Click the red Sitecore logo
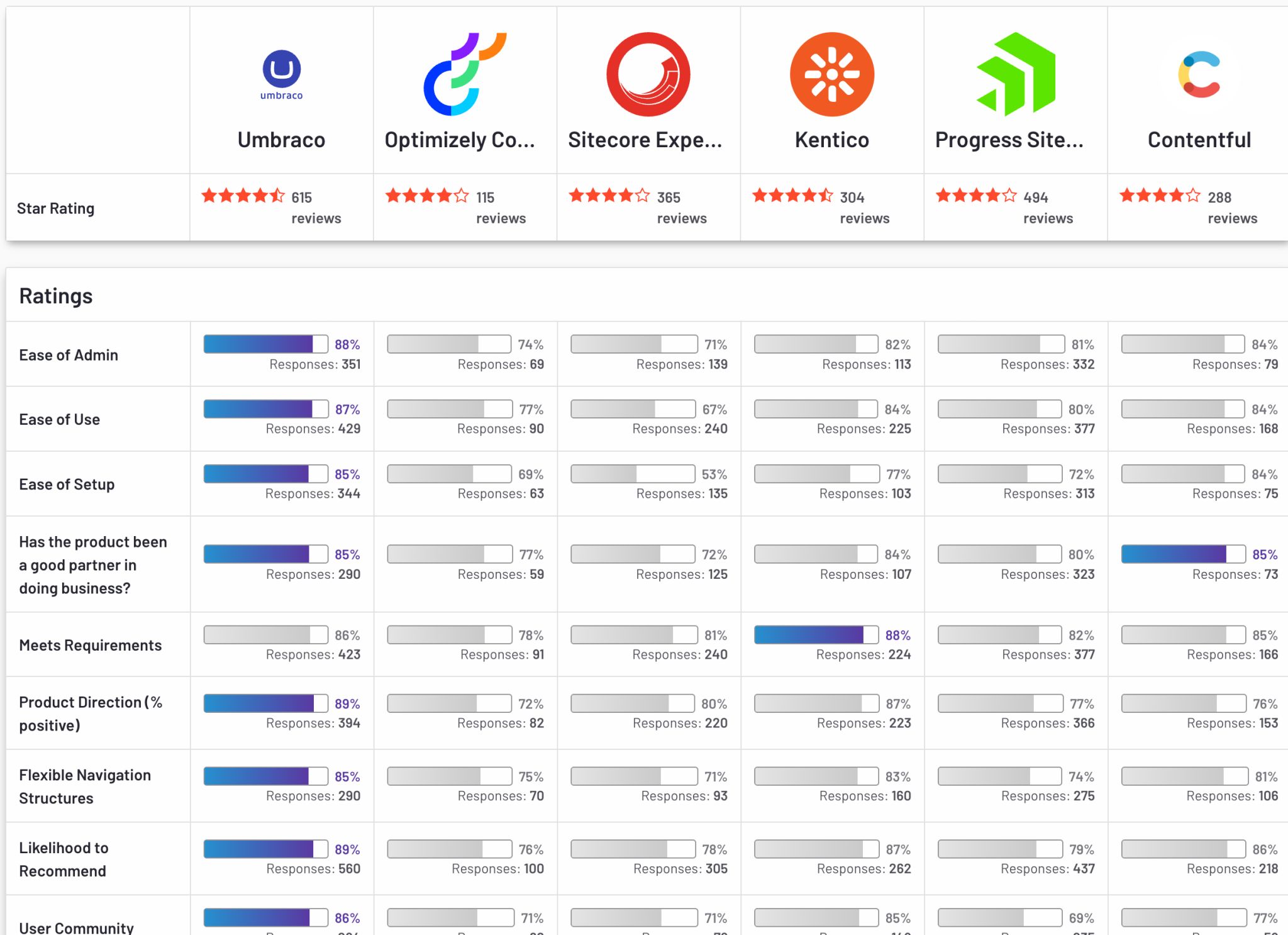Screen dimensions: 1288x935 click(648, 74)
